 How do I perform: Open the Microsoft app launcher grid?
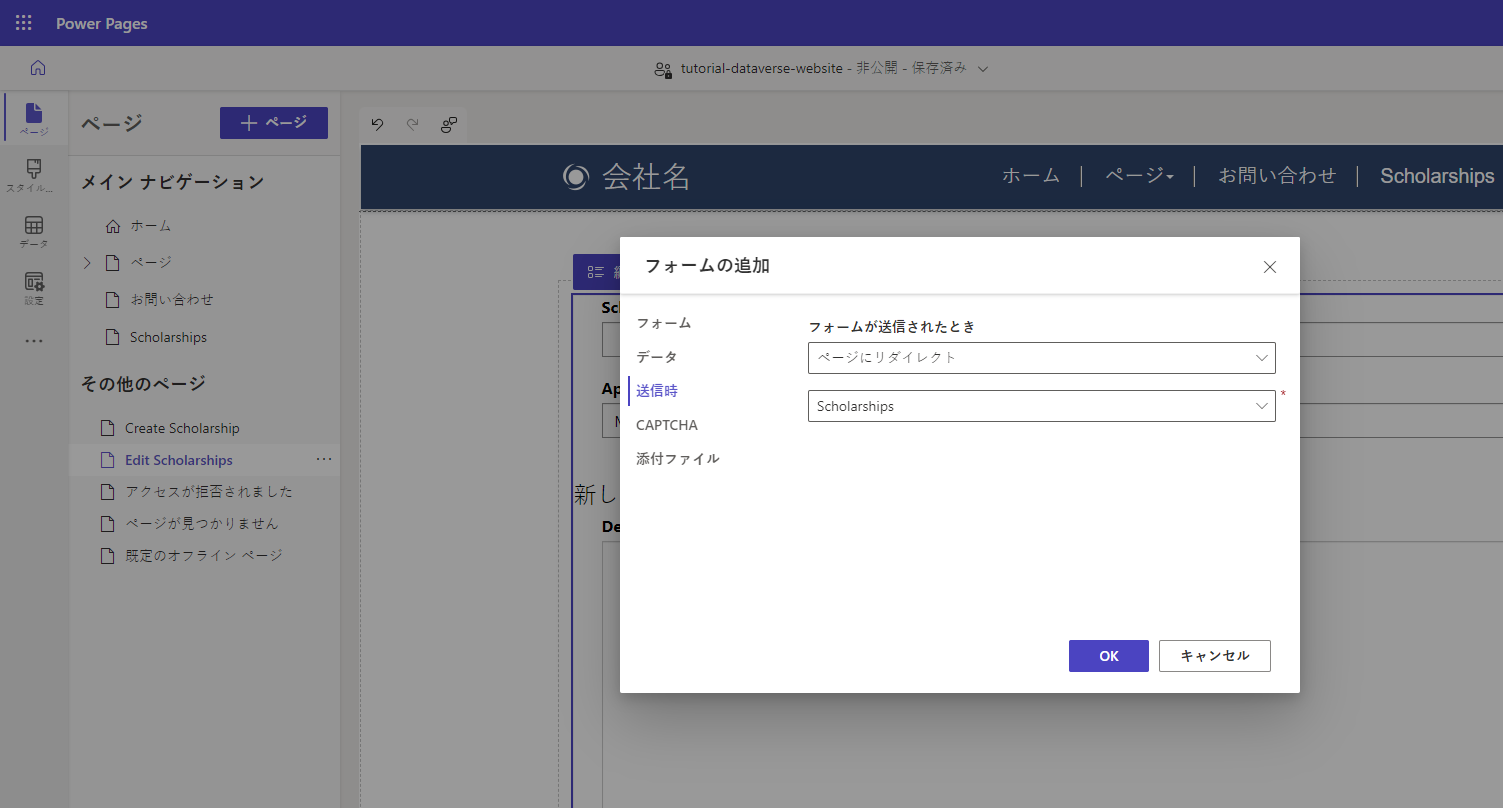click(x=22, y=22)
